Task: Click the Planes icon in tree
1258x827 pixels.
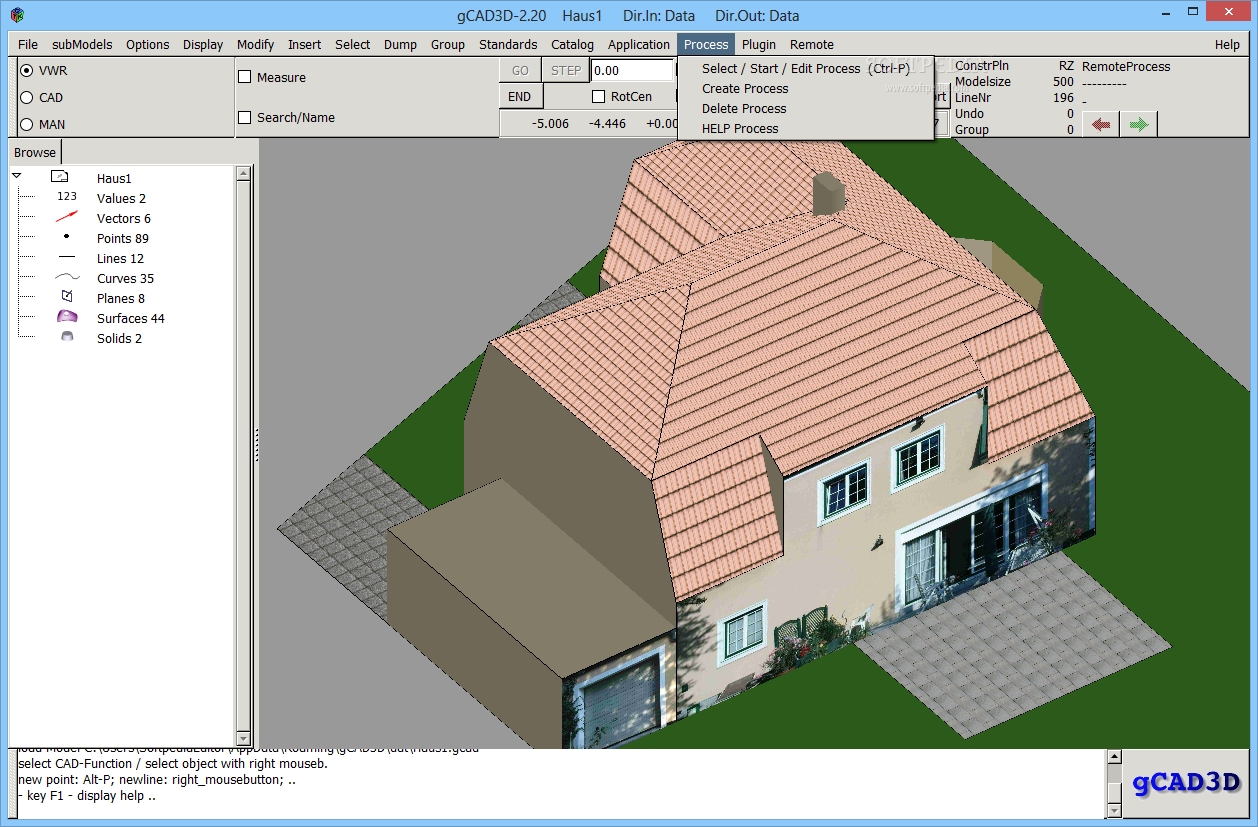Action: click(x=67, y=297)
